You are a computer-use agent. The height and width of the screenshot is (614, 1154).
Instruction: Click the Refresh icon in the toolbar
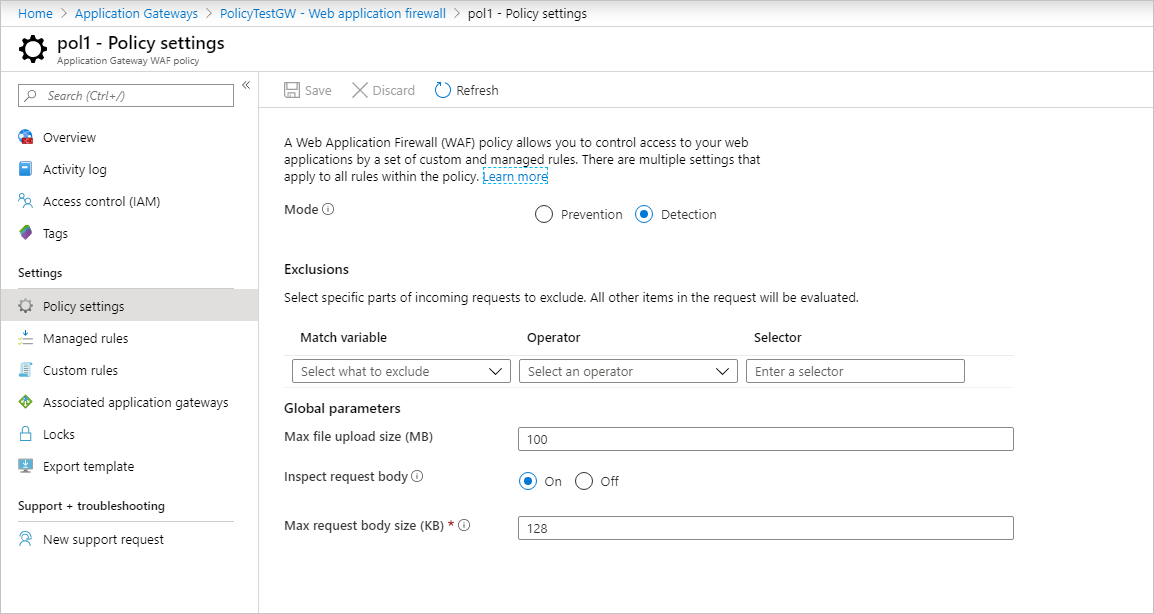pyautogui.click(x=443, y=91)
